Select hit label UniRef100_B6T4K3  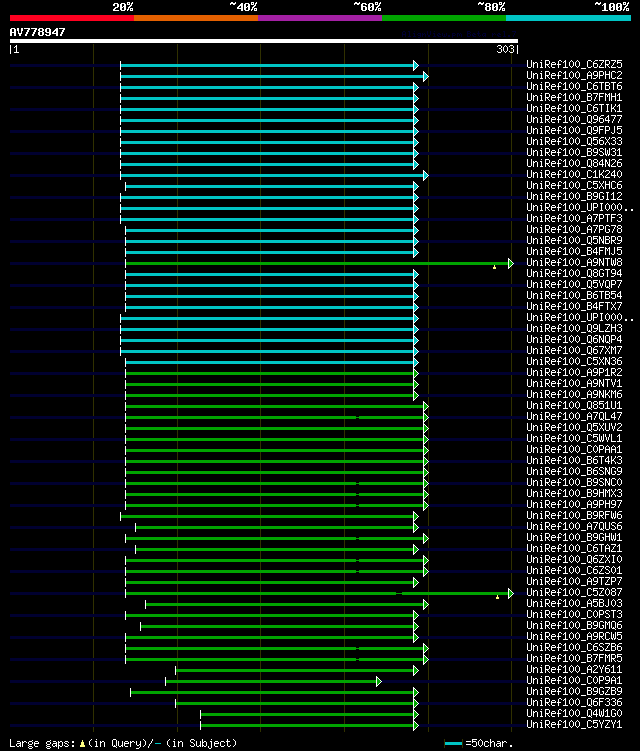click(574, 461)
